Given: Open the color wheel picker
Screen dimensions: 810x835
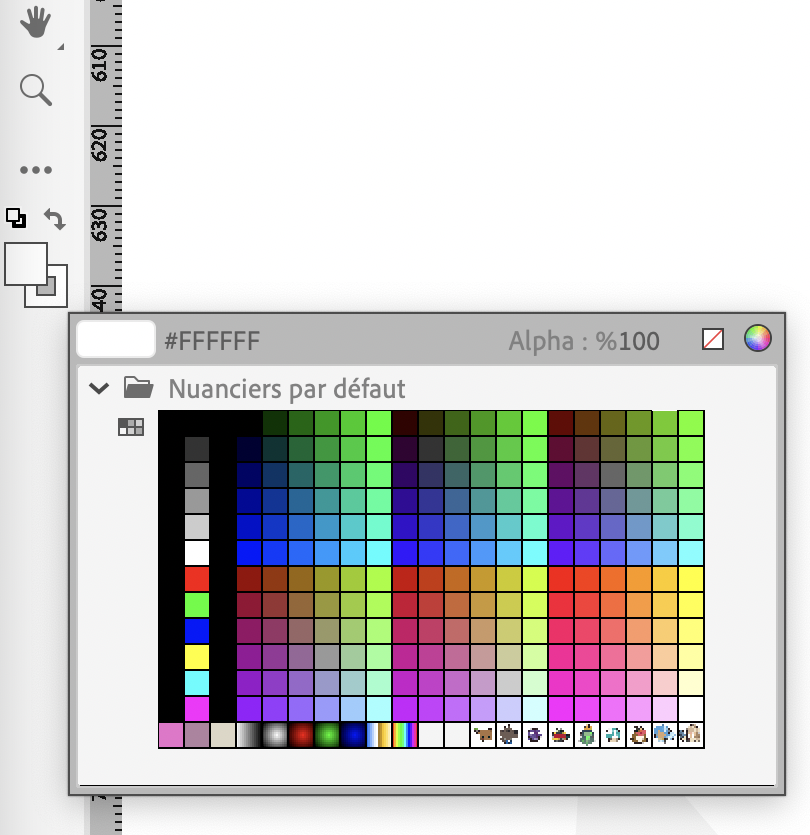Looking at the screenshot, I should coord(759,339).
